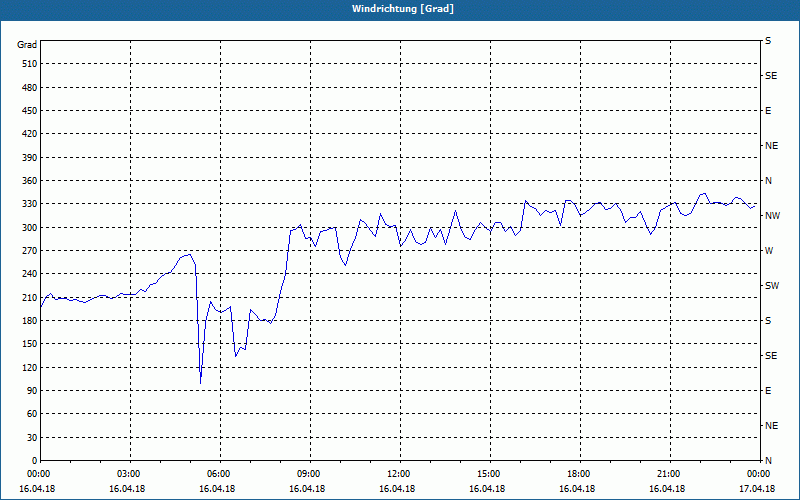Select the Grad unit label on left axis

(27, 45)
